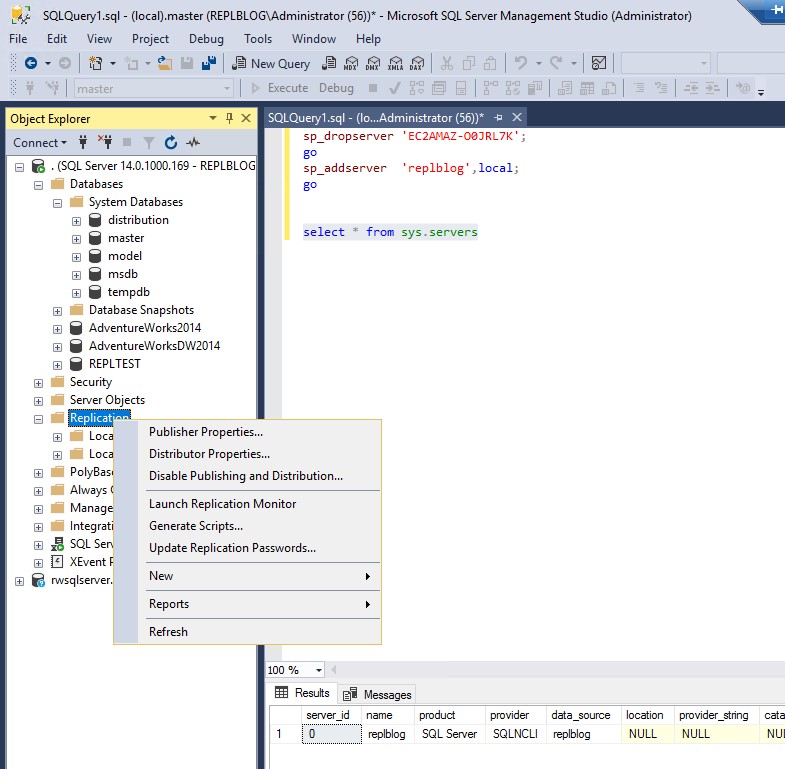The height and width of the screenshot is (769, 785).
Task: Open the Connect dropdown in Object Explorer
Action: (x=40, y=143)
